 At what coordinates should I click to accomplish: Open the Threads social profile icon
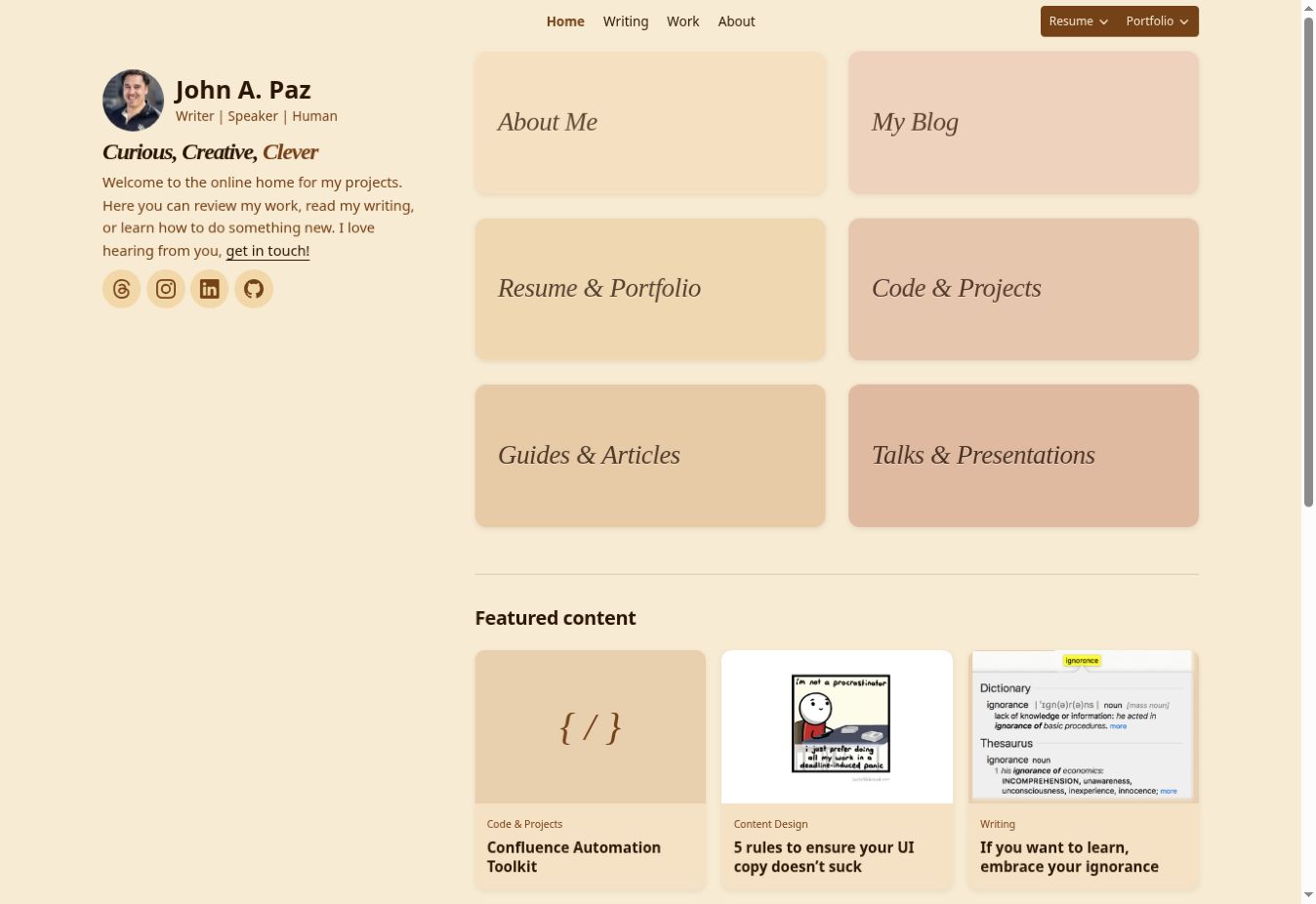tap(122, 289)
